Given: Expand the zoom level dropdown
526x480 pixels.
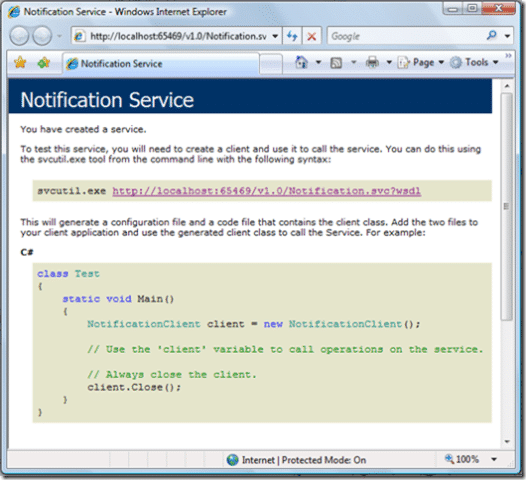Looking at the screenshot, I should [494, 459].
